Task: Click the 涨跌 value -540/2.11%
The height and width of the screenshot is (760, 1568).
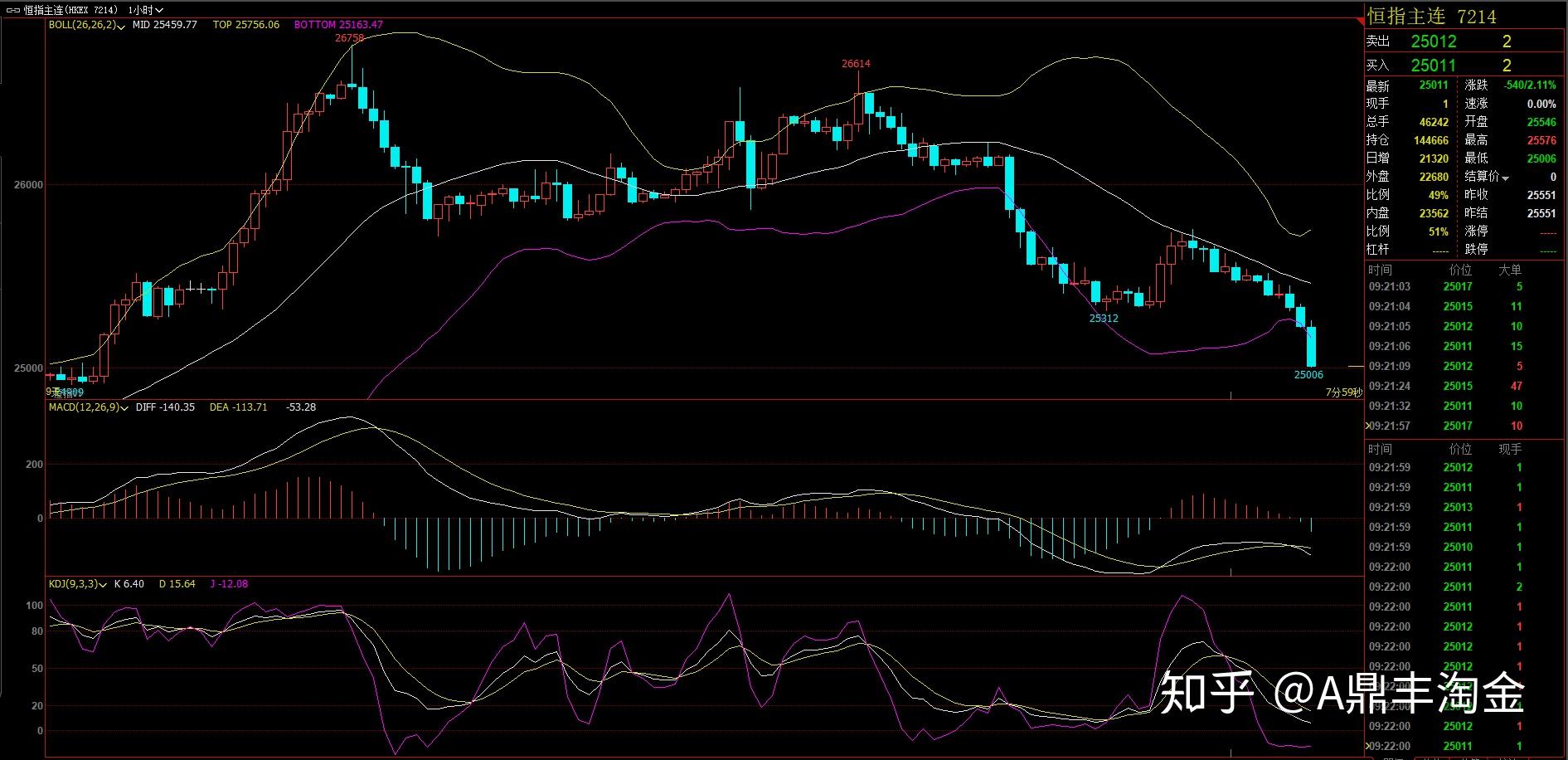Action: [x=1531, y=85]
